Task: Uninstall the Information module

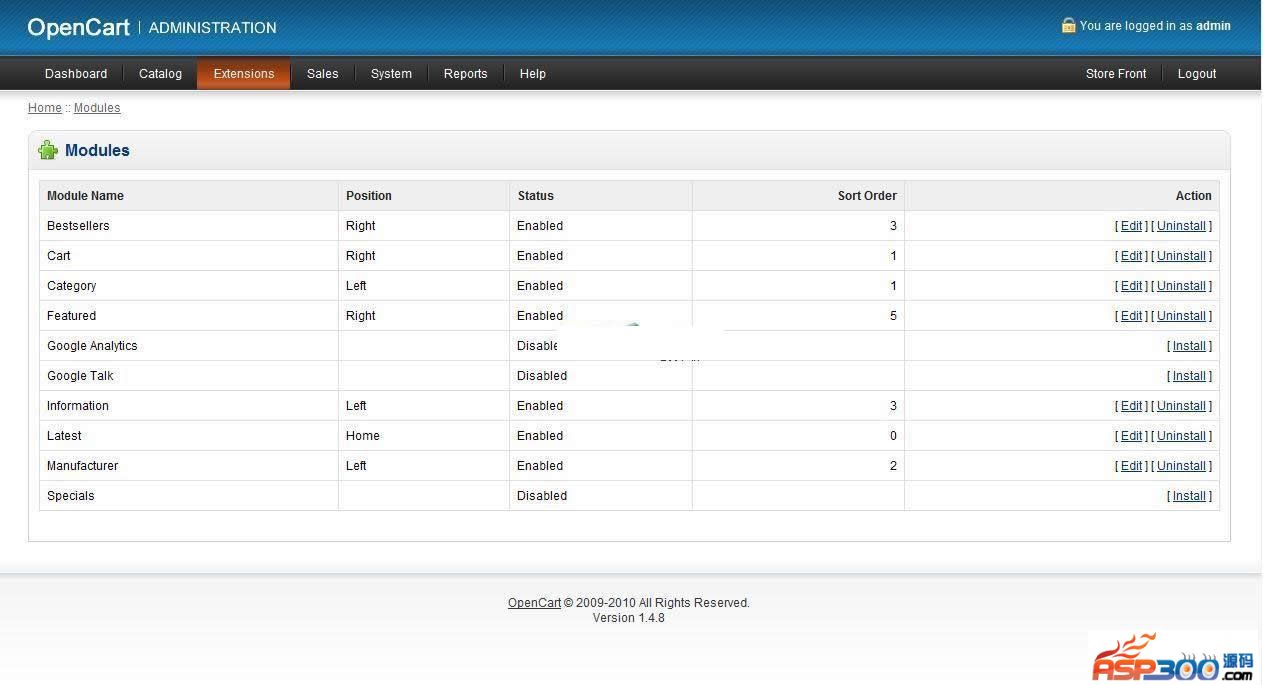Action: (1181, 406)
